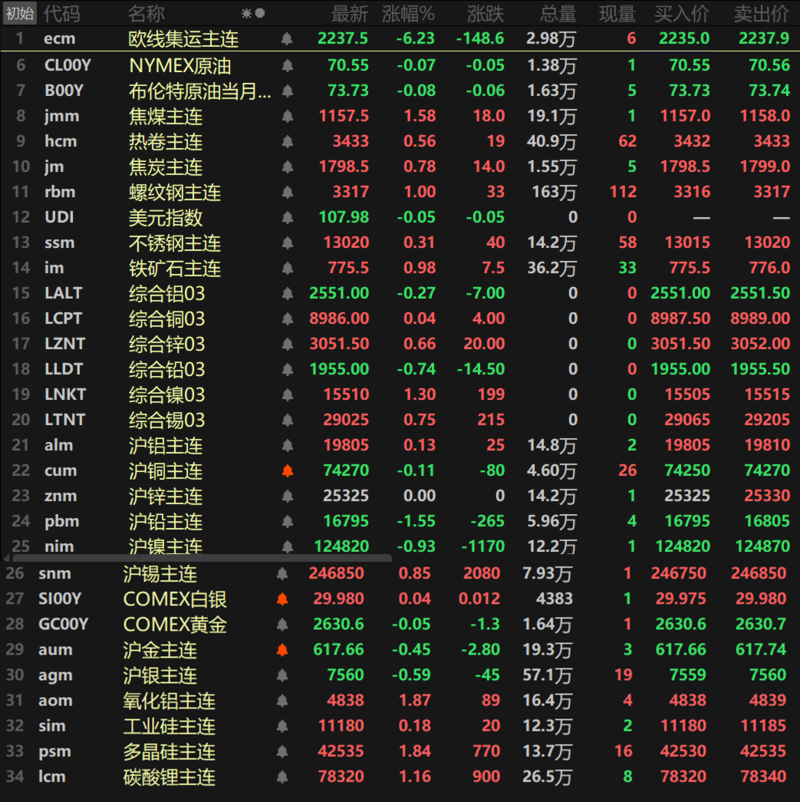Select the 螺纹钢主连 name
This screenshot has height=802, width=800.
[175, 192]
